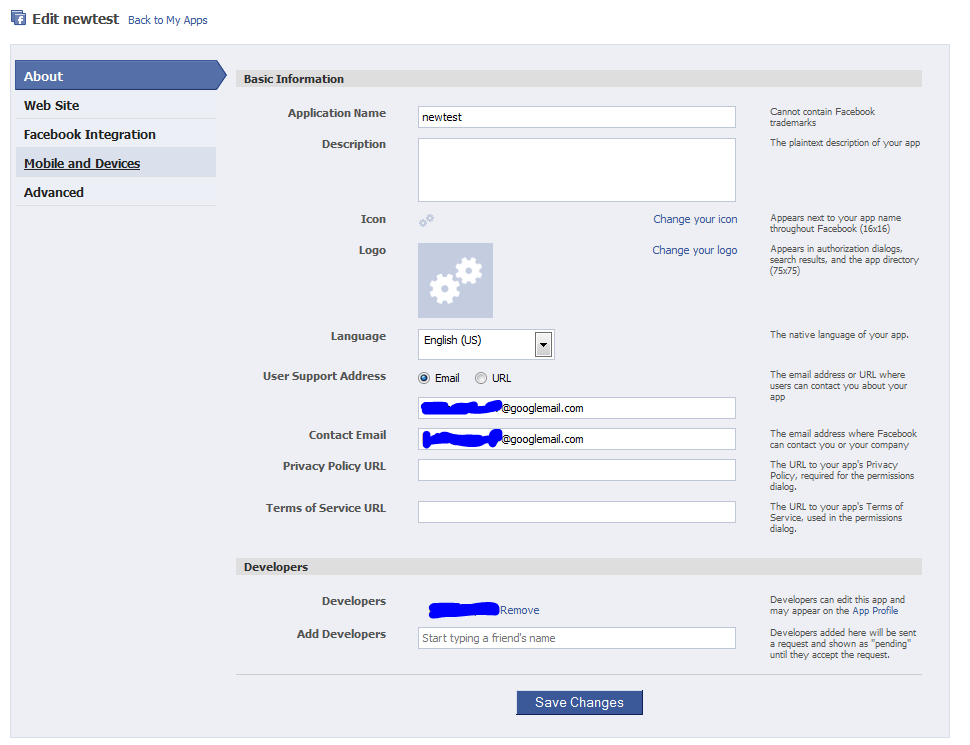Go back to My Apps
Image resolution: width=970 pixels, height=745 pixels.
tap(167, 19)
